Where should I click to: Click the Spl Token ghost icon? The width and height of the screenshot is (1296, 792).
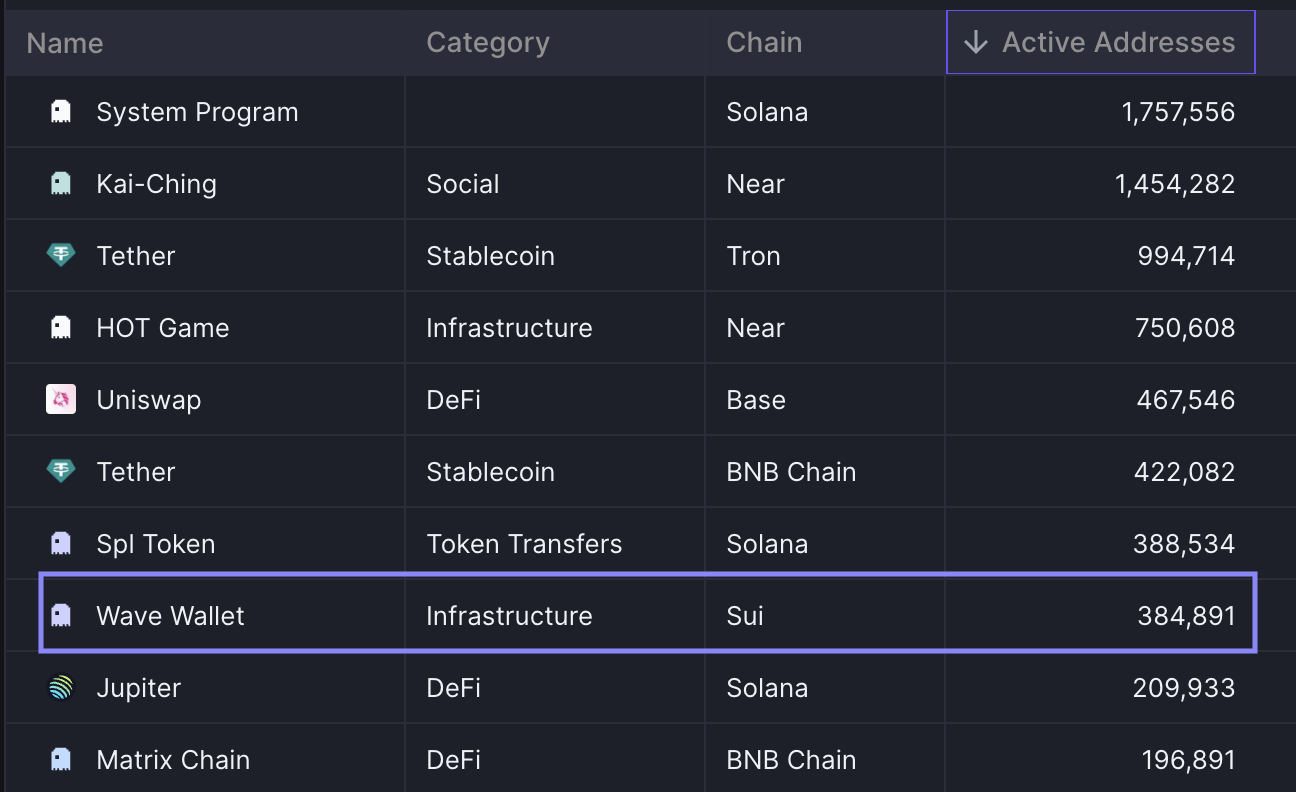[61, 544]
